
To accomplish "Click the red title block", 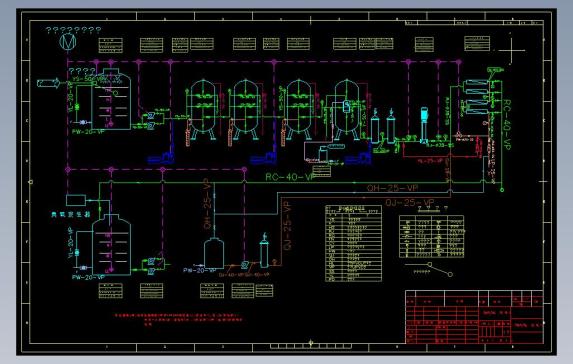I will tap(474, 317).
